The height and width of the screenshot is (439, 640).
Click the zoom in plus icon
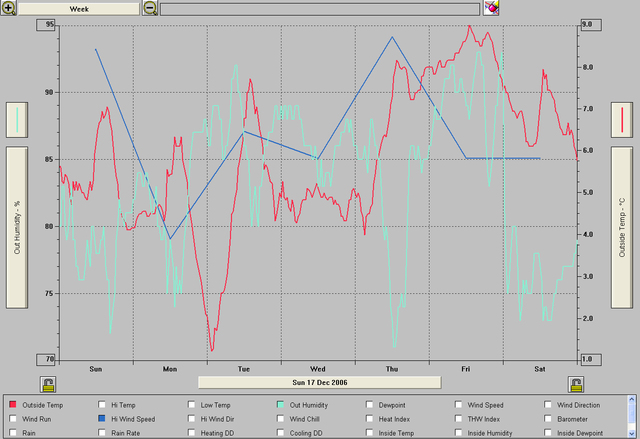(x=9, y=8)
